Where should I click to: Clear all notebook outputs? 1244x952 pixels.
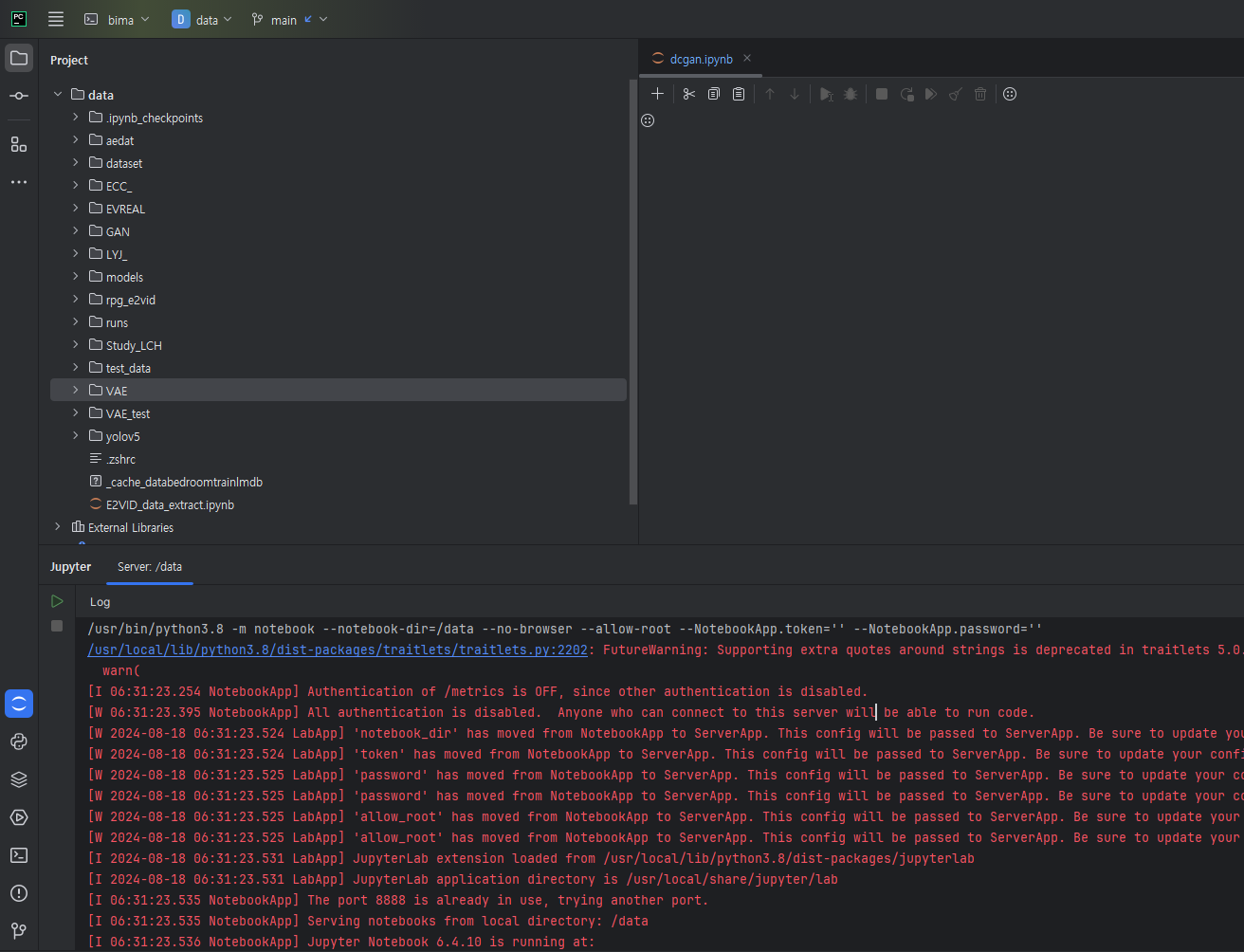[x=956, y=94]
